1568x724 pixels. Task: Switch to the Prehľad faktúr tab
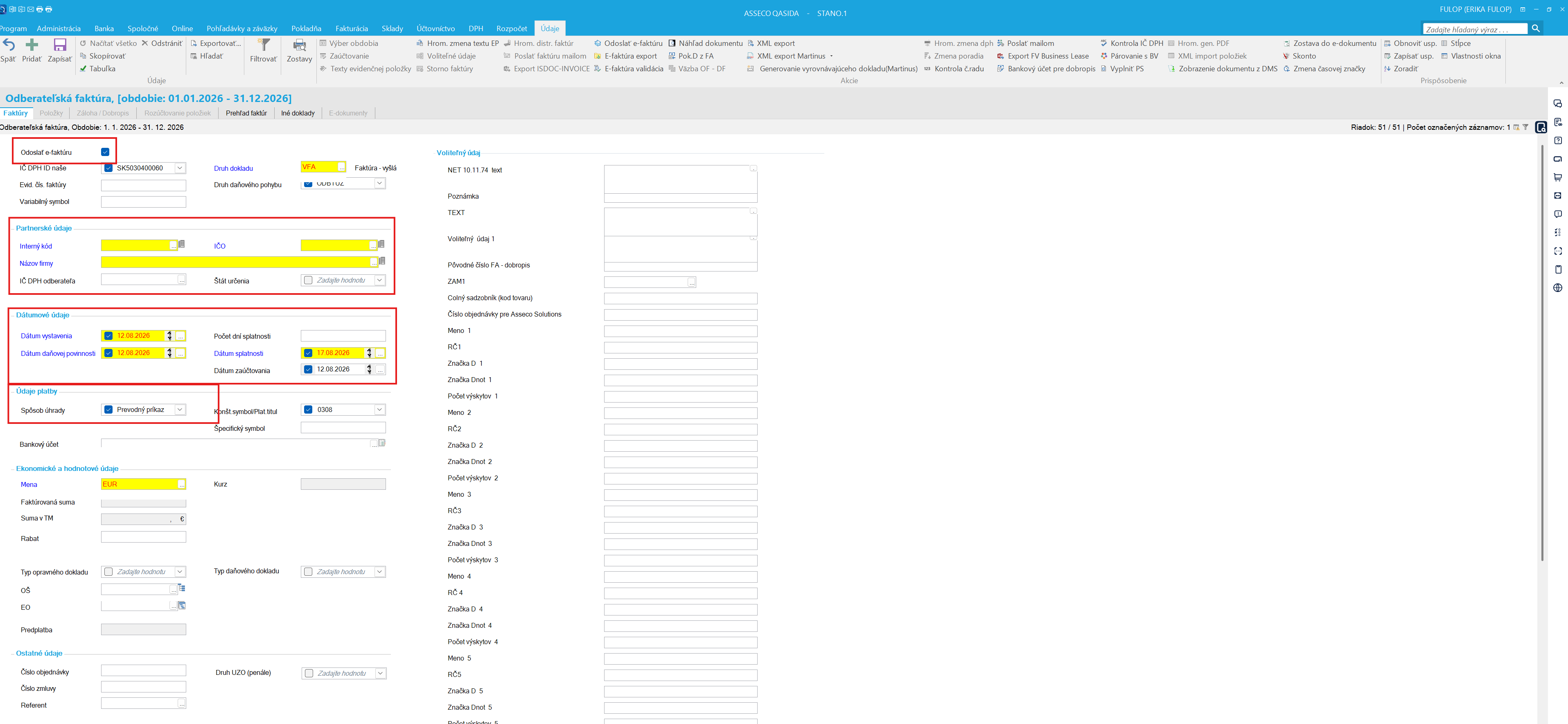pyautogui.click(x=246, y=113)
